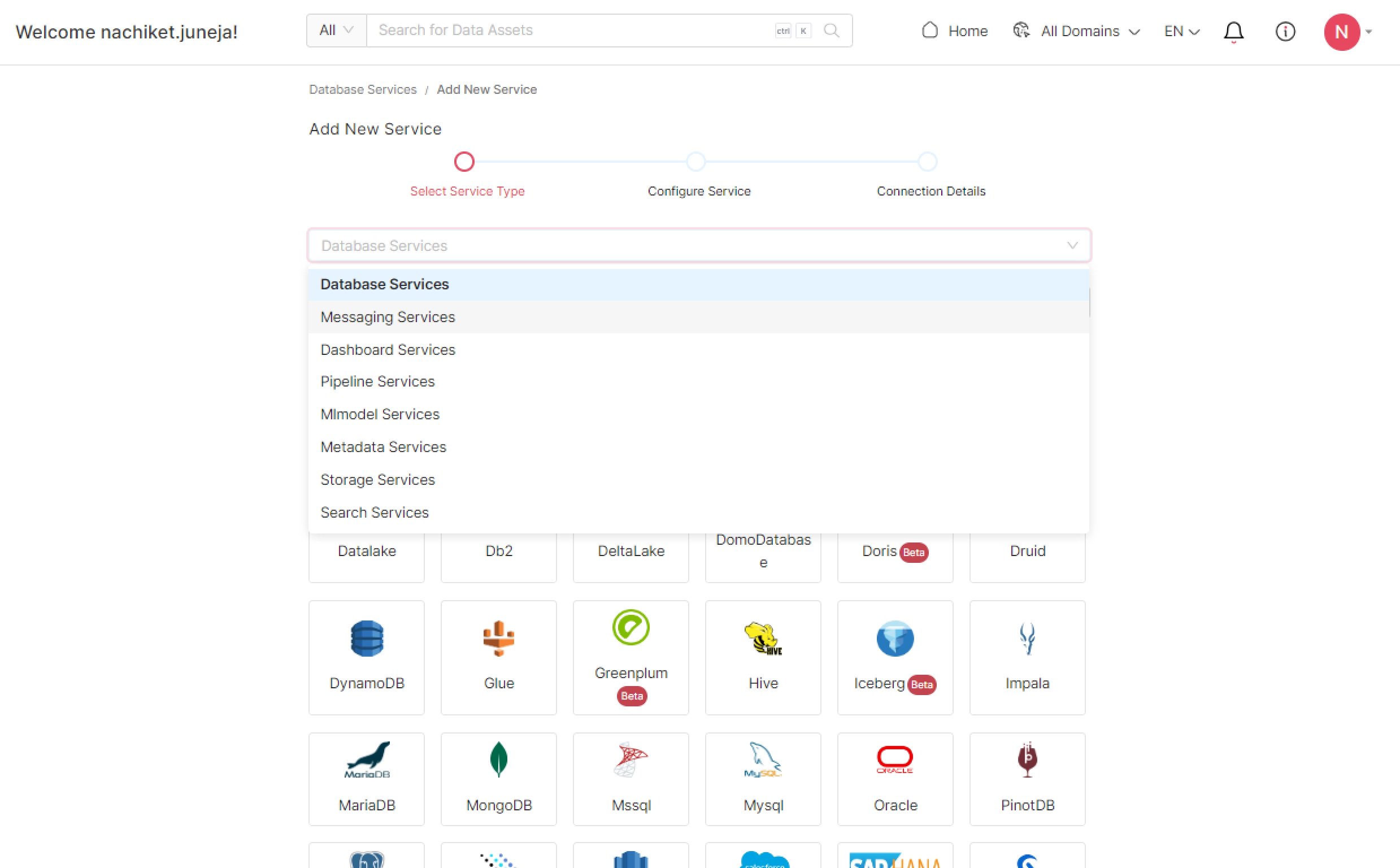
Task: Select Metadata Services option
Action: (699, 446)
